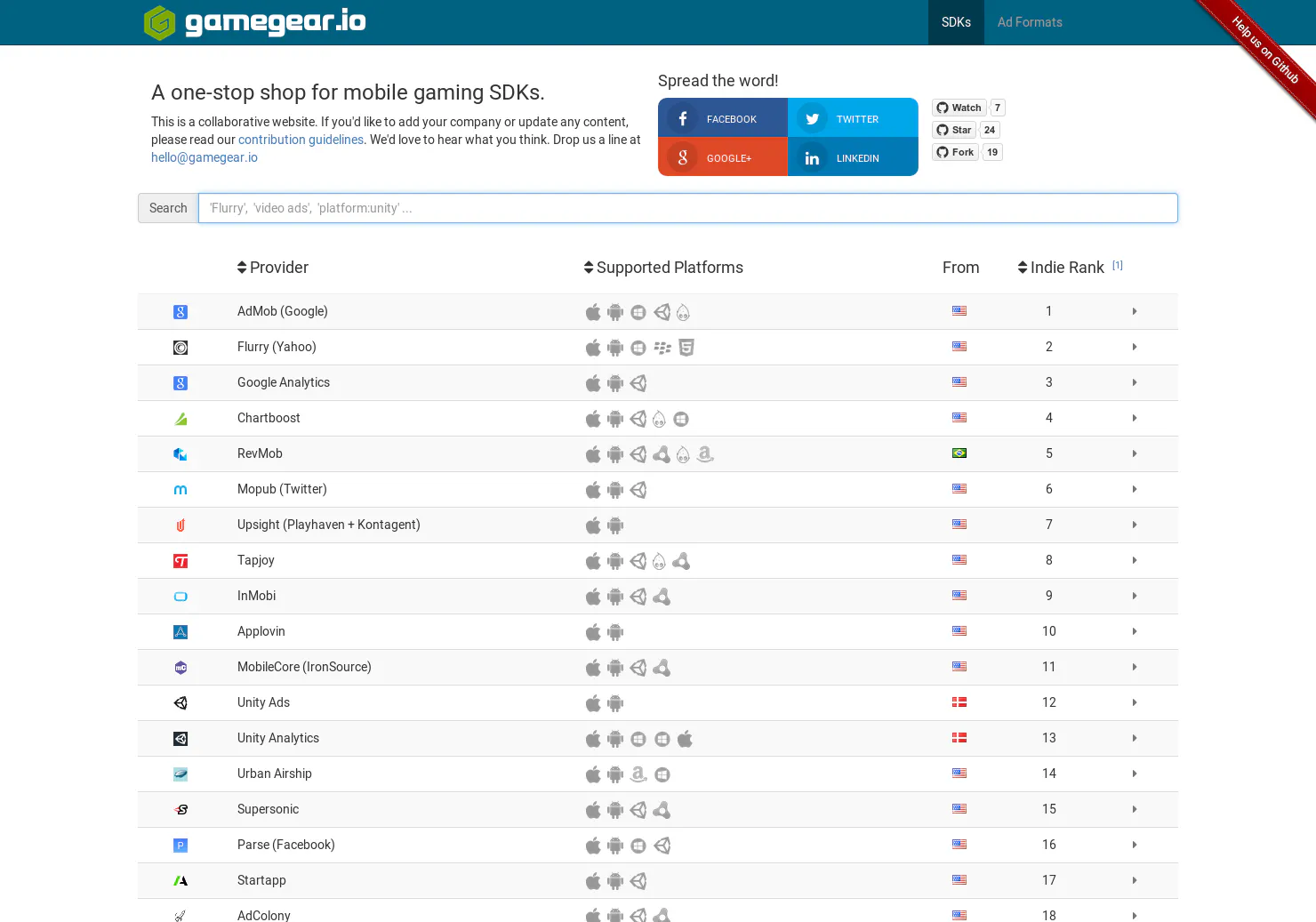This screenshot has height=922, width=1316.
Task: Open the Ad Formats tab
Action: point(1030,22)
